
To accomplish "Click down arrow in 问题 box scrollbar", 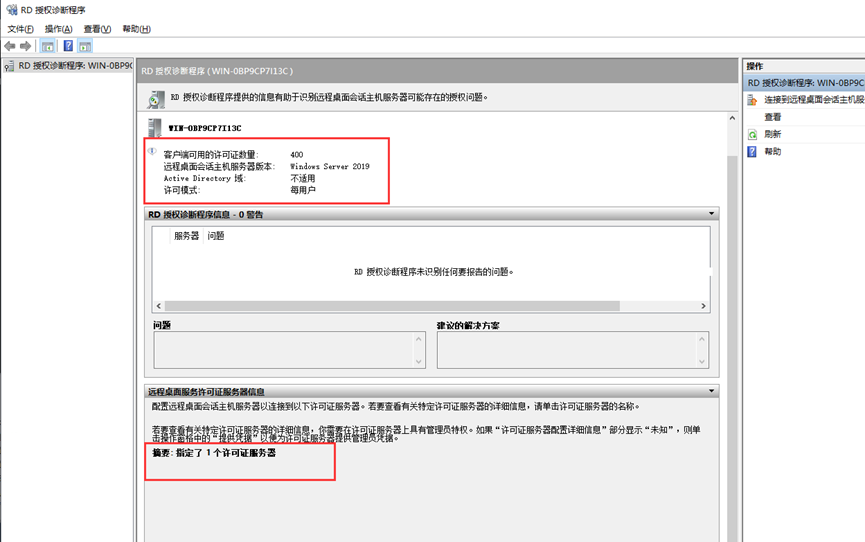I will tap(419, 362).
